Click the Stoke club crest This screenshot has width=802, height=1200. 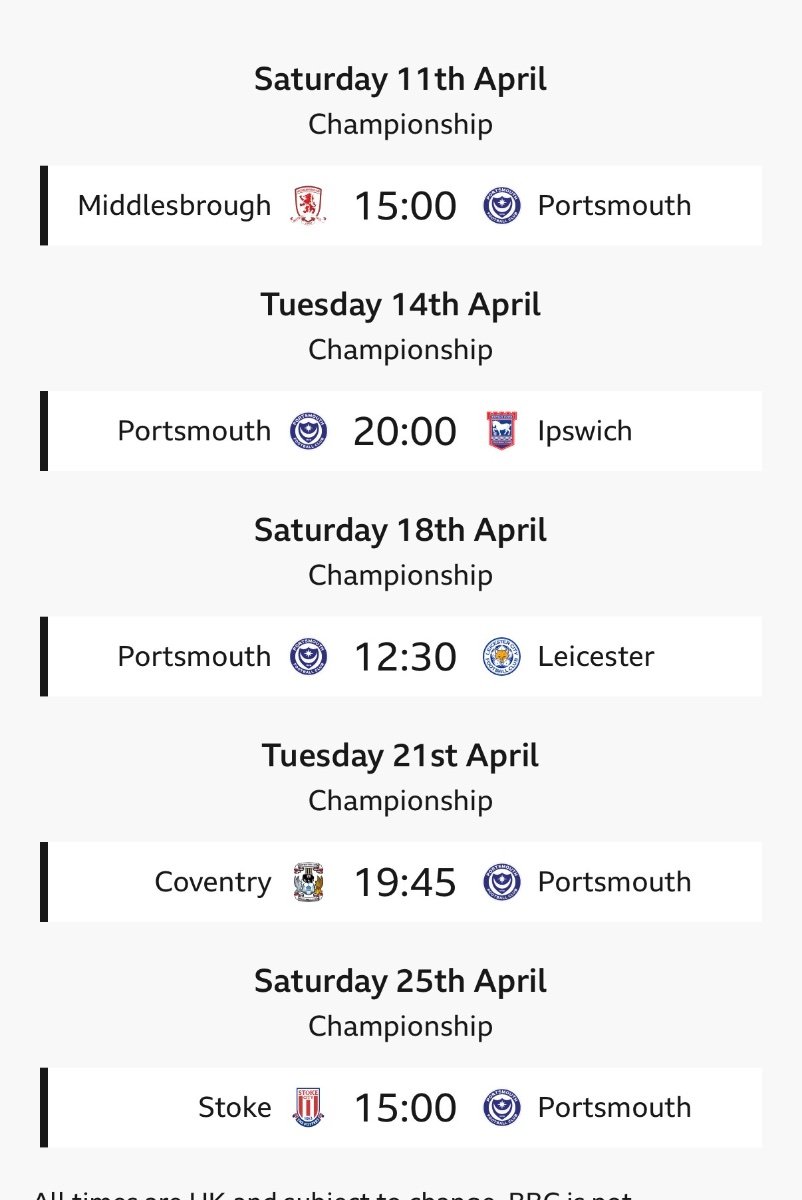pyautogui.click(x=308, y=1107)
